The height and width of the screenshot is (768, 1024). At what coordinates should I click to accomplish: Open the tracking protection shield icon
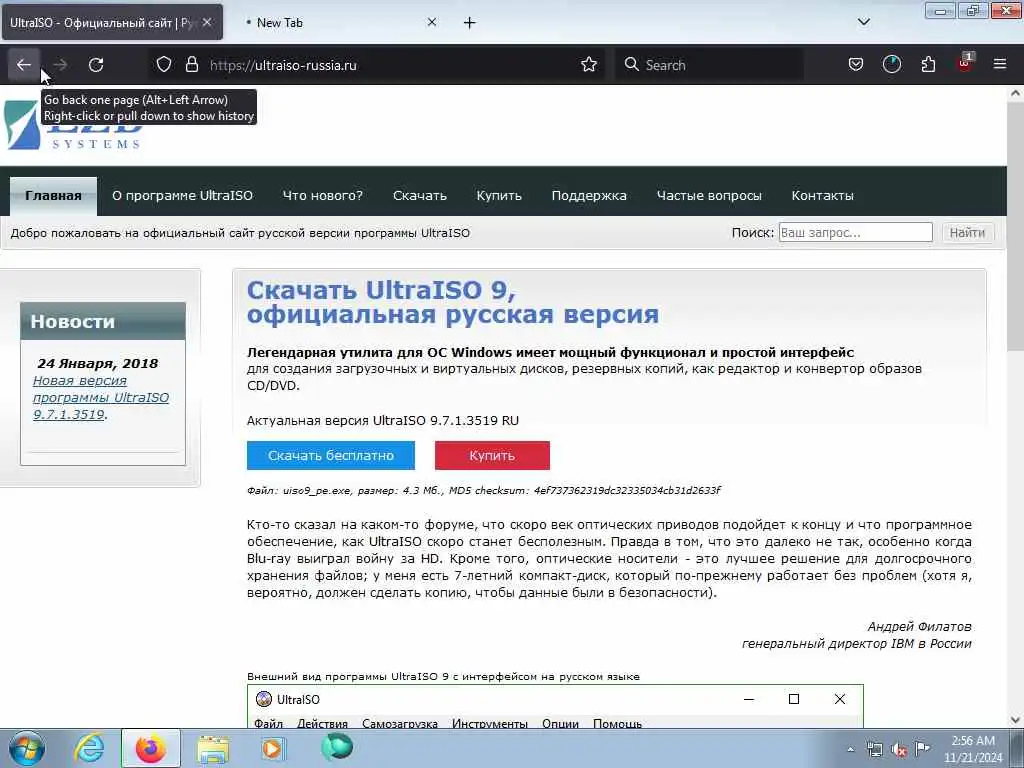click(x=164, y=65)
